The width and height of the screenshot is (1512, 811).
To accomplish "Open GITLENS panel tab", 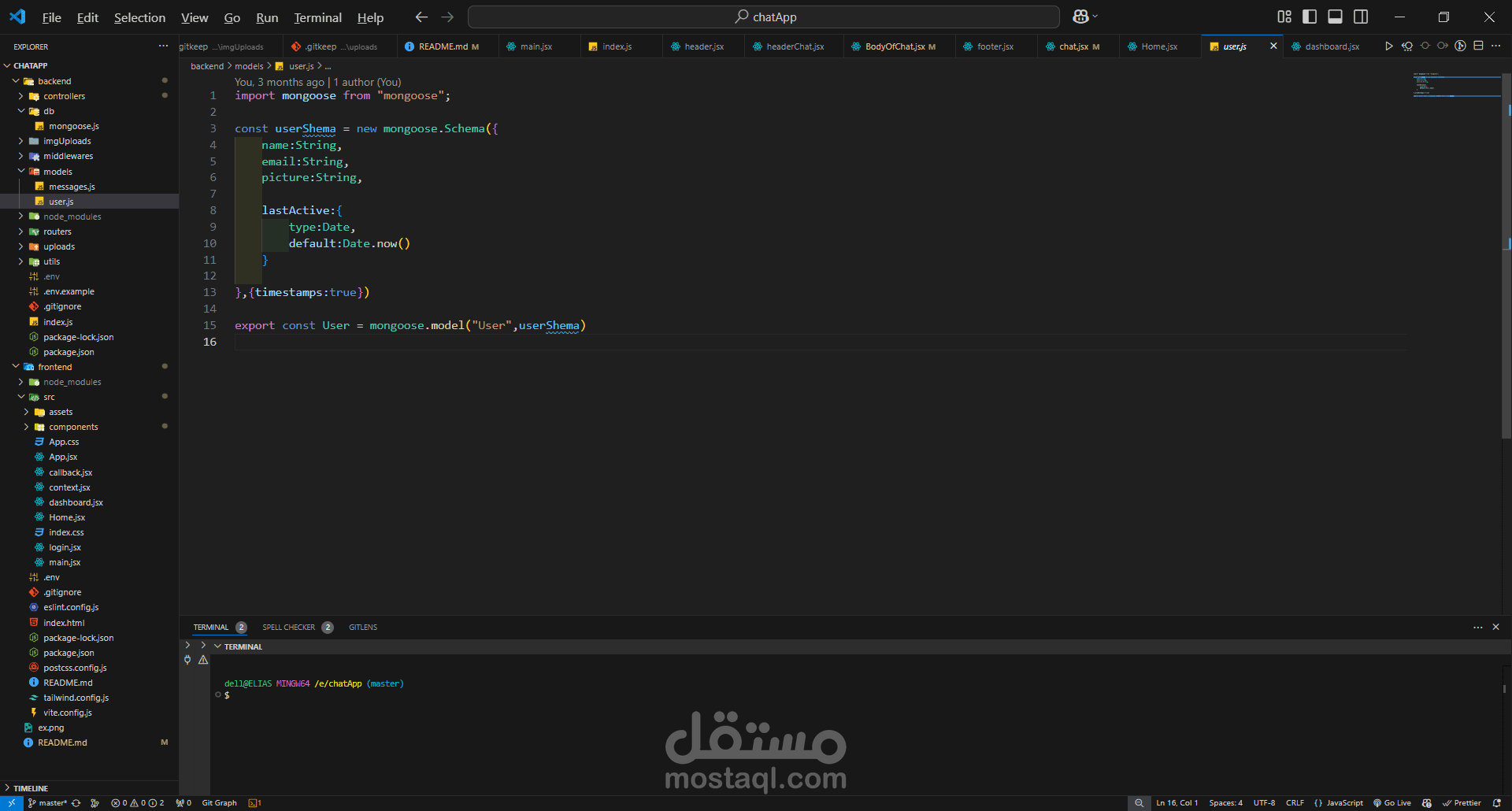I will tap(363, 628).
